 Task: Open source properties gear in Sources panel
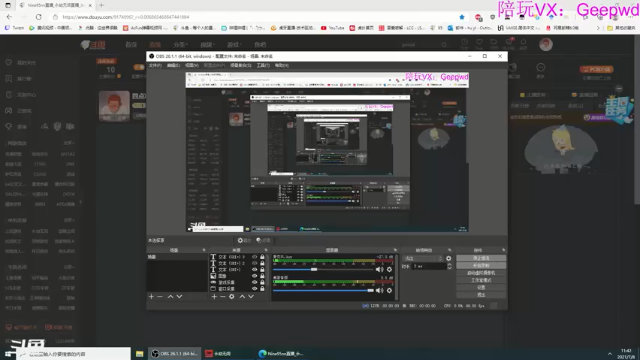pos(231,296)
